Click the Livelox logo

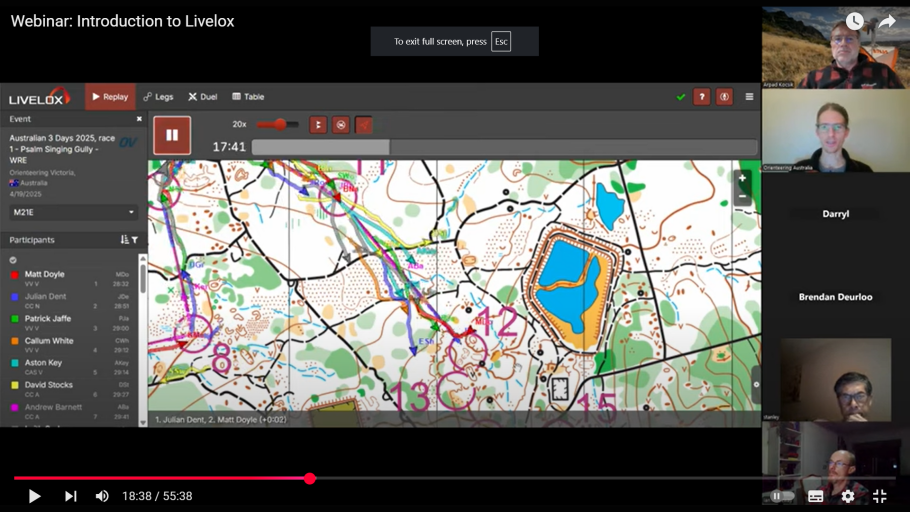[x=39, y=98]
